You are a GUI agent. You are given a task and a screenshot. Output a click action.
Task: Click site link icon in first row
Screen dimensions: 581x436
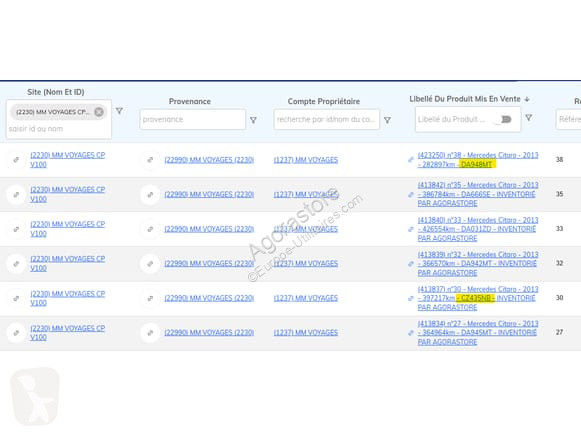pyautogui.click(x=16, y=160)
